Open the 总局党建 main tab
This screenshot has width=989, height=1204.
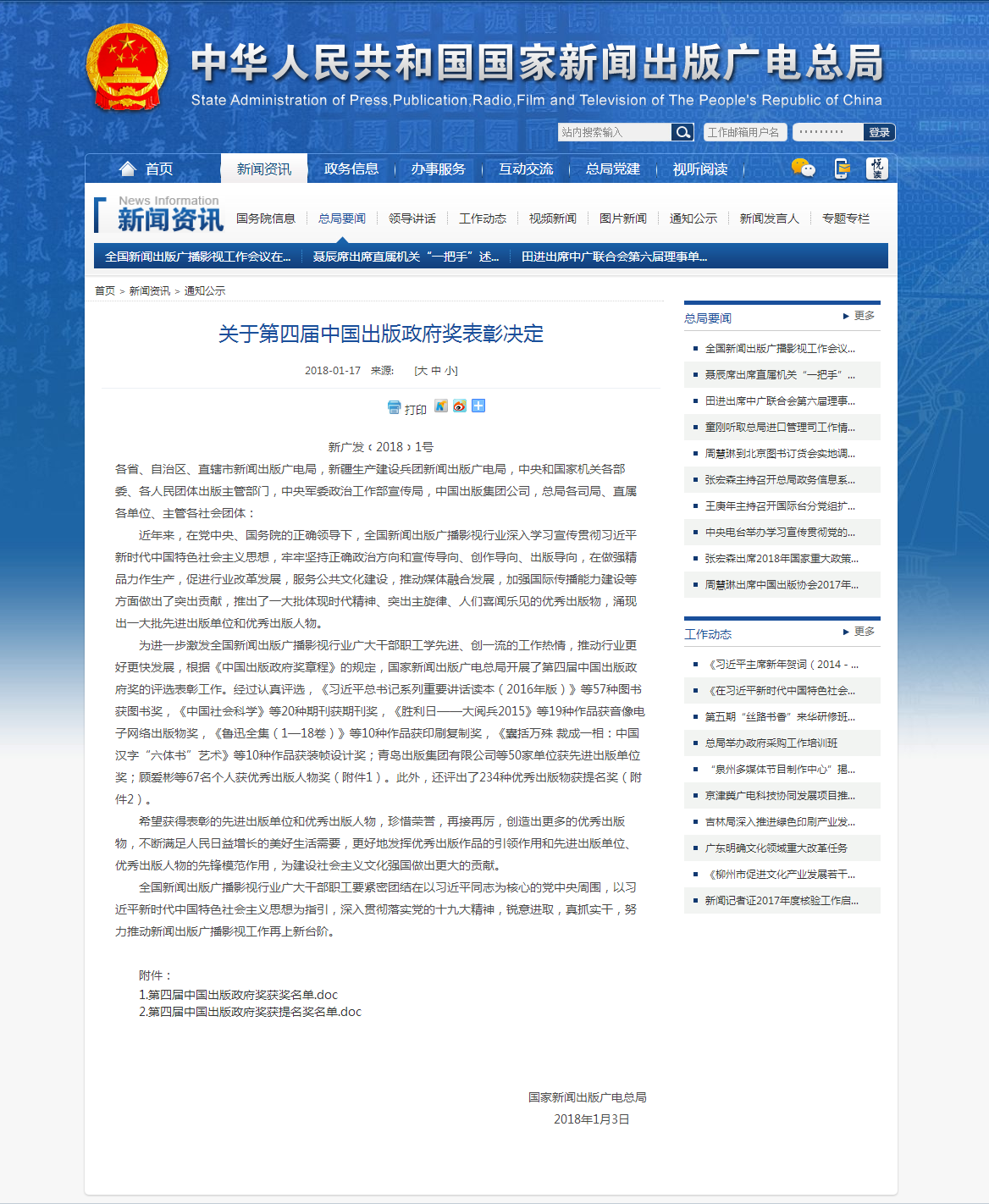(613, 169)
